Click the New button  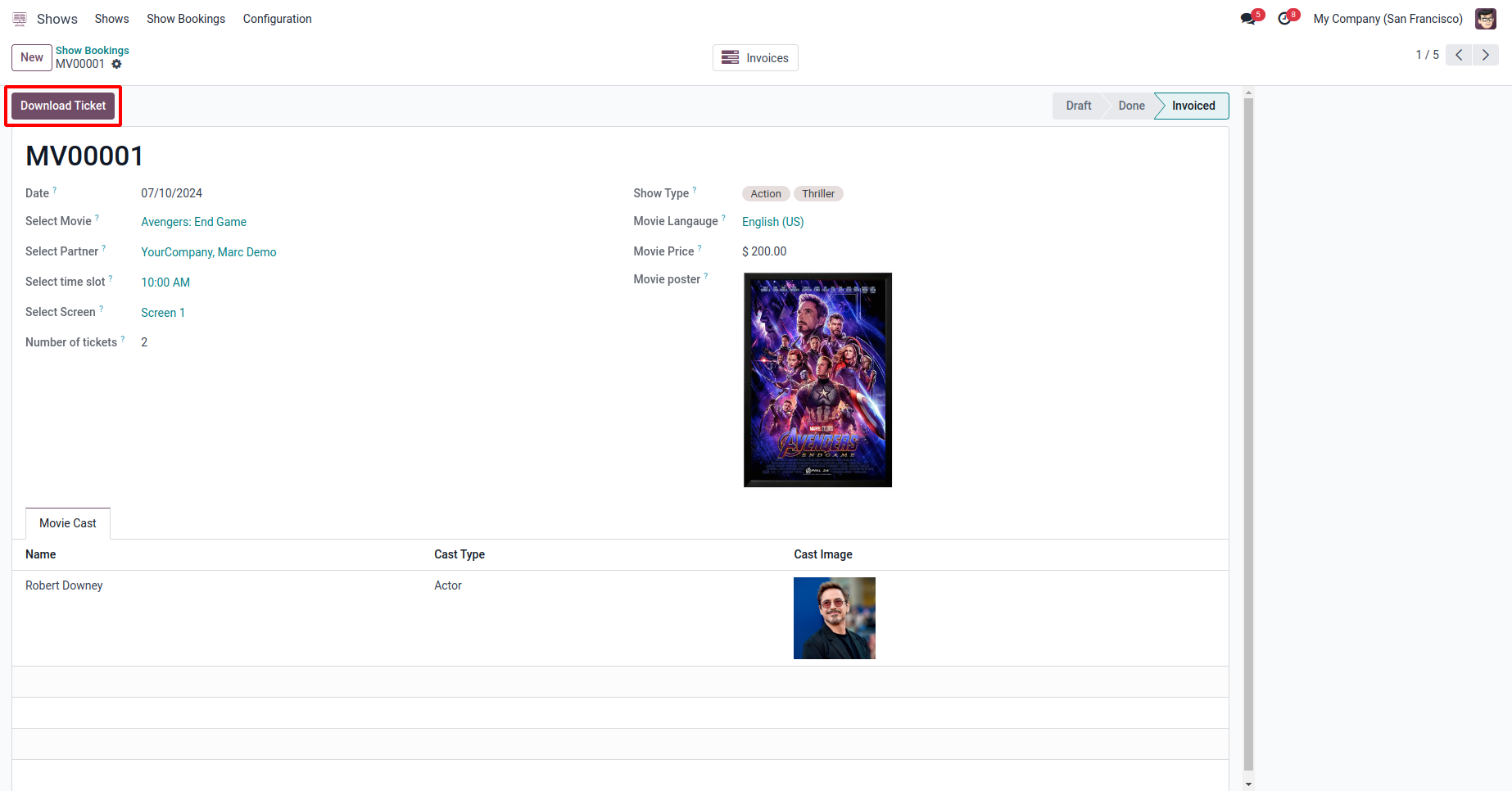point(32,57)
